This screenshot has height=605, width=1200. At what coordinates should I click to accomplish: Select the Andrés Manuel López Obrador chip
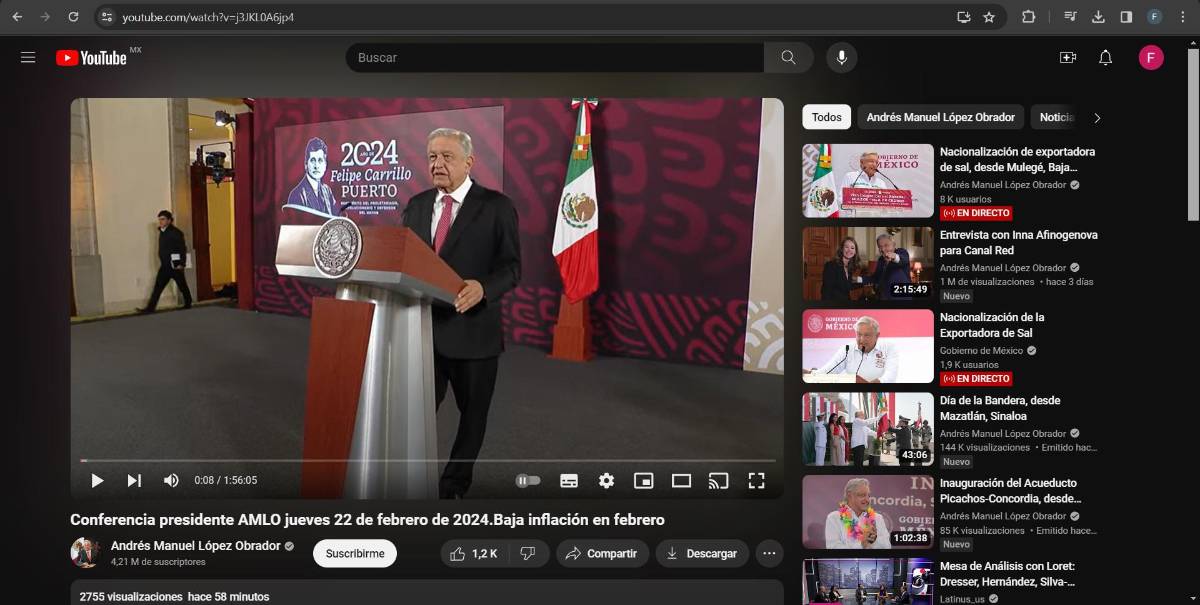point(940,117)
